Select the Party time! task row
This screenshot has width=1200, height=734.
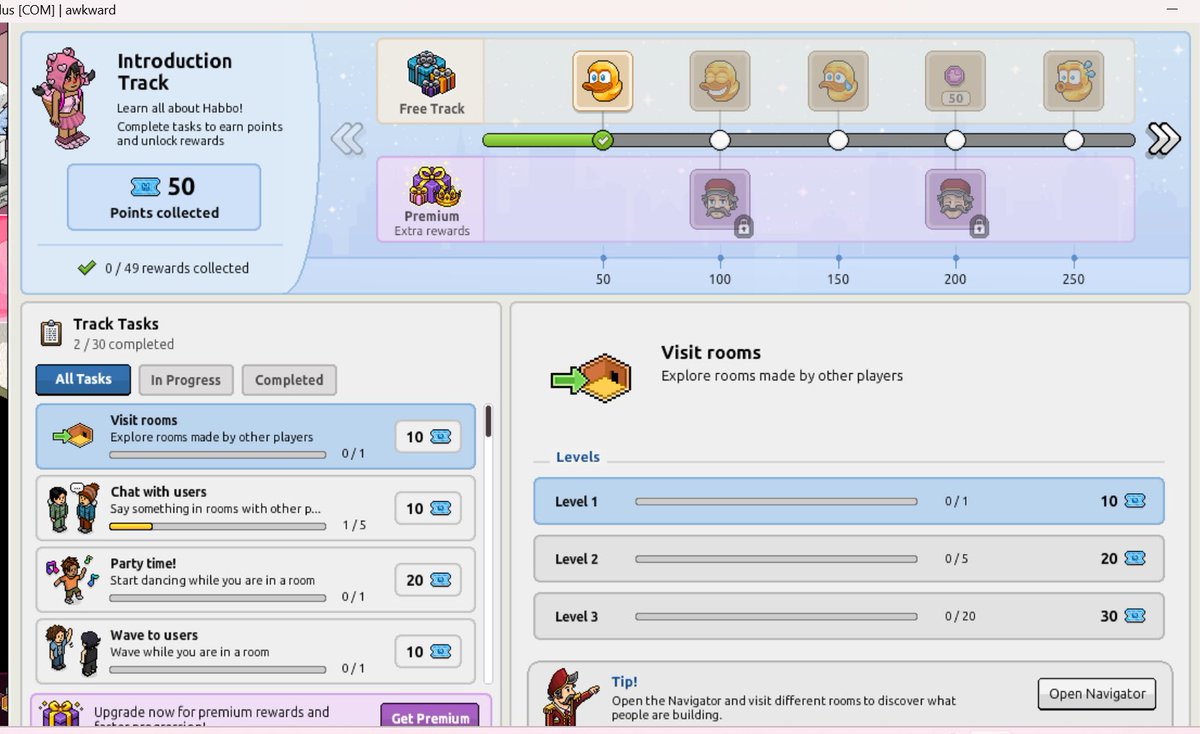click(x=256, y=580)
